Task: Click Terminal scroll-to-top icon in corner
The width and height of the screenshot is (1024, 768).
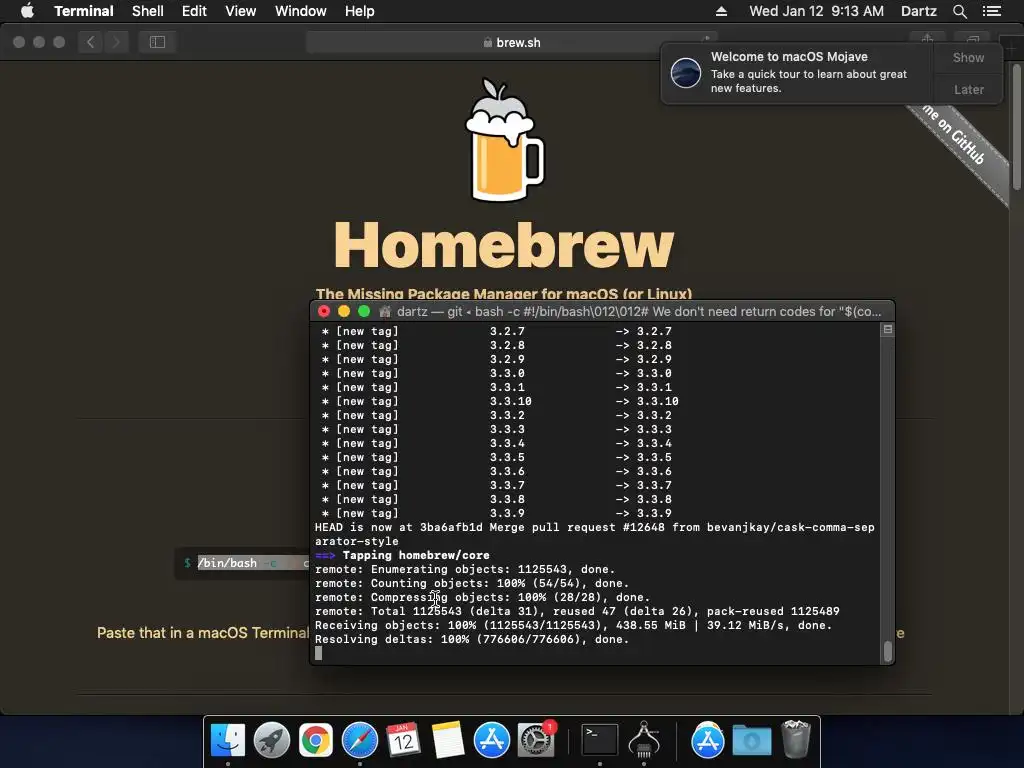Action: pyautogui.click(x=888, y=330)
